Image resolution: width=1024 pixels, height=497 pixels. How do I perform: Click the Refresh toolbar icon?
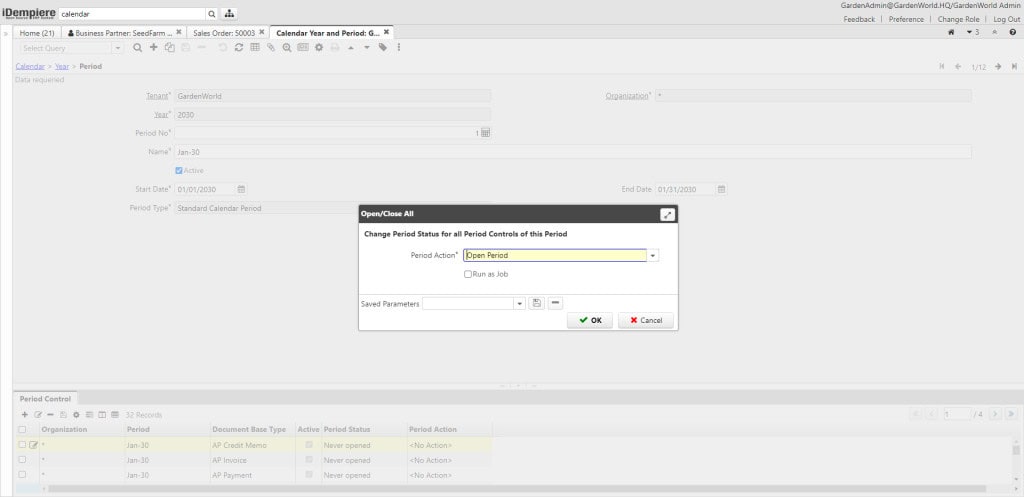[x=238, y=47]
